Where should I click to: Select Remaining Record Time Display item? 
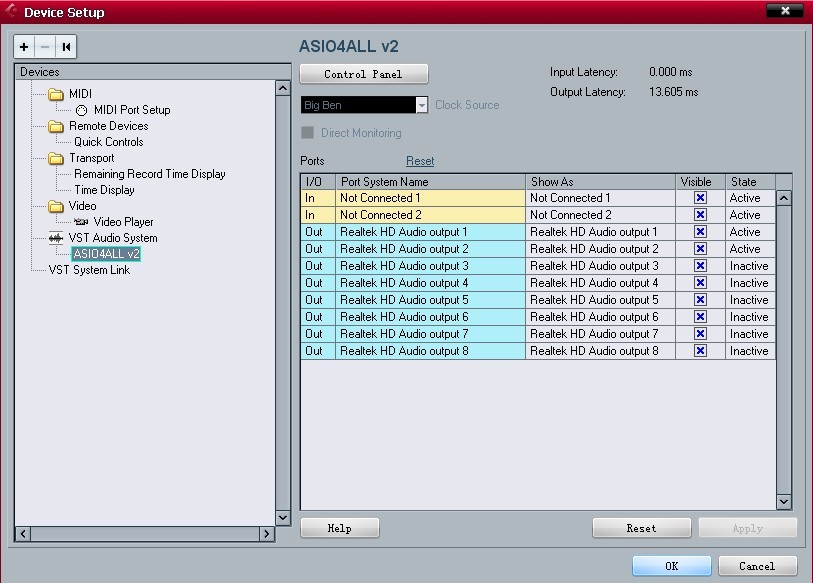tap(150, 174)
